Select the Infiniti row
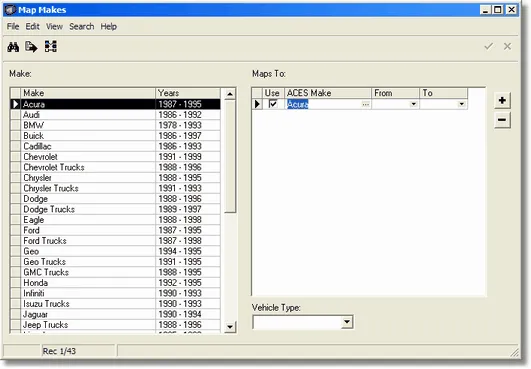The height and width of the screenshot is (369, 531). [x=115, y=293]
